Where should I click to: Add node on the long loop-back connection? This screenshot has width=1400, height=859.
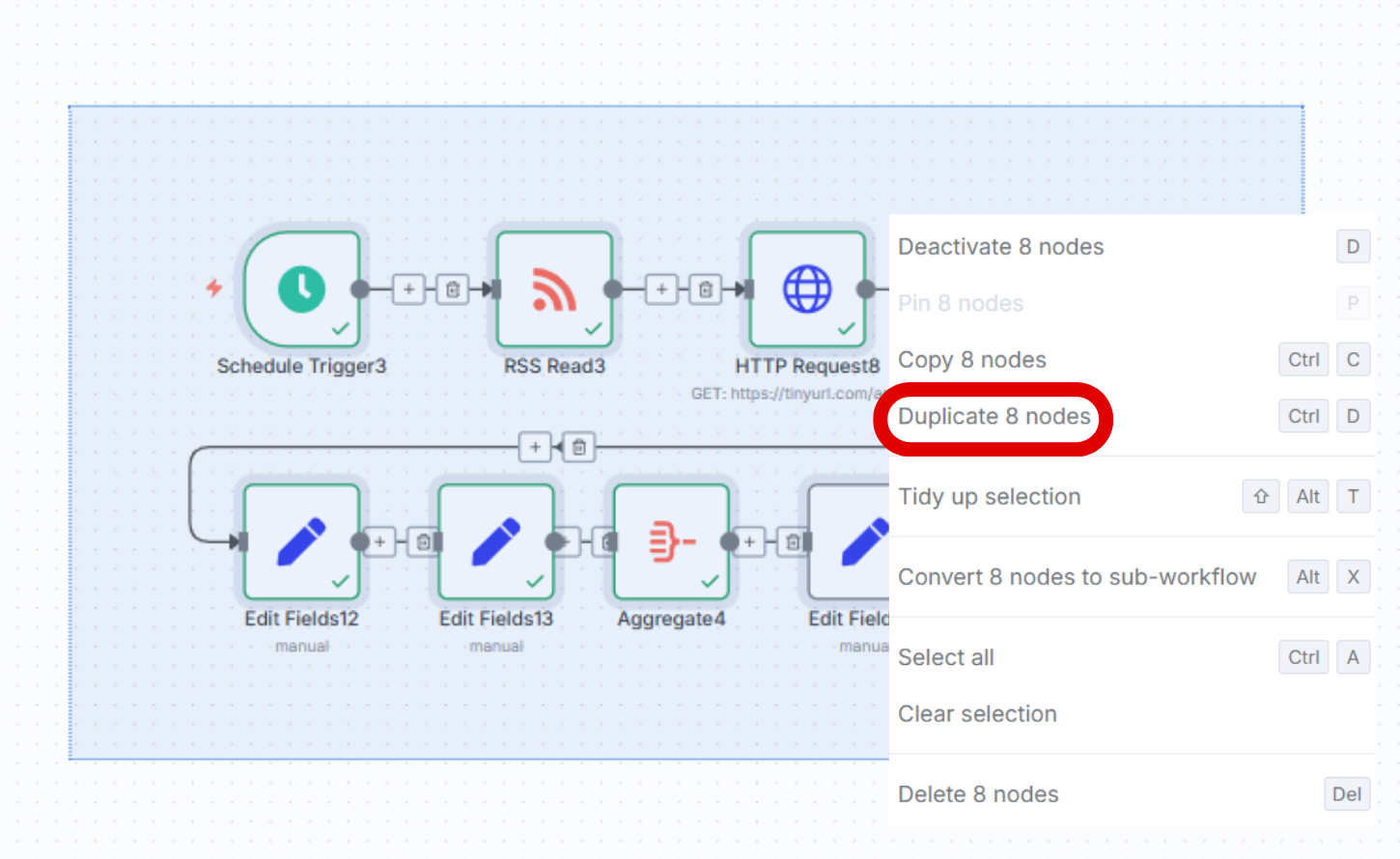[x=535, y=447]
